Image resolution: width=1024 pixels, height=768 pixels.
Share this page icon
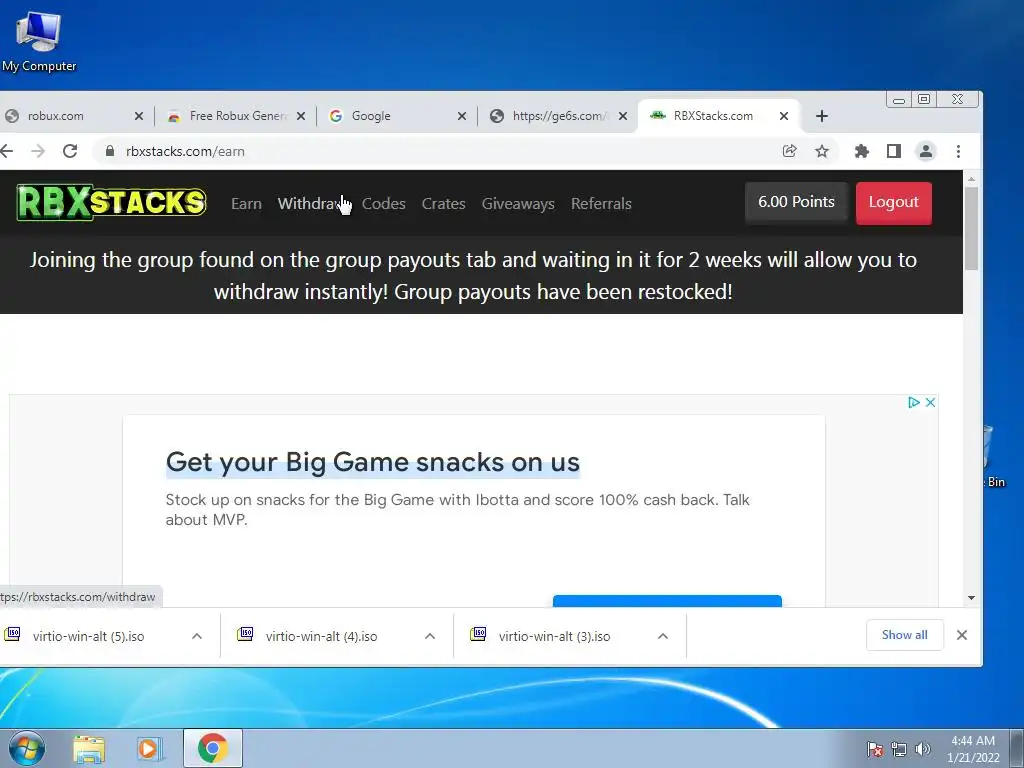point(790,152)
